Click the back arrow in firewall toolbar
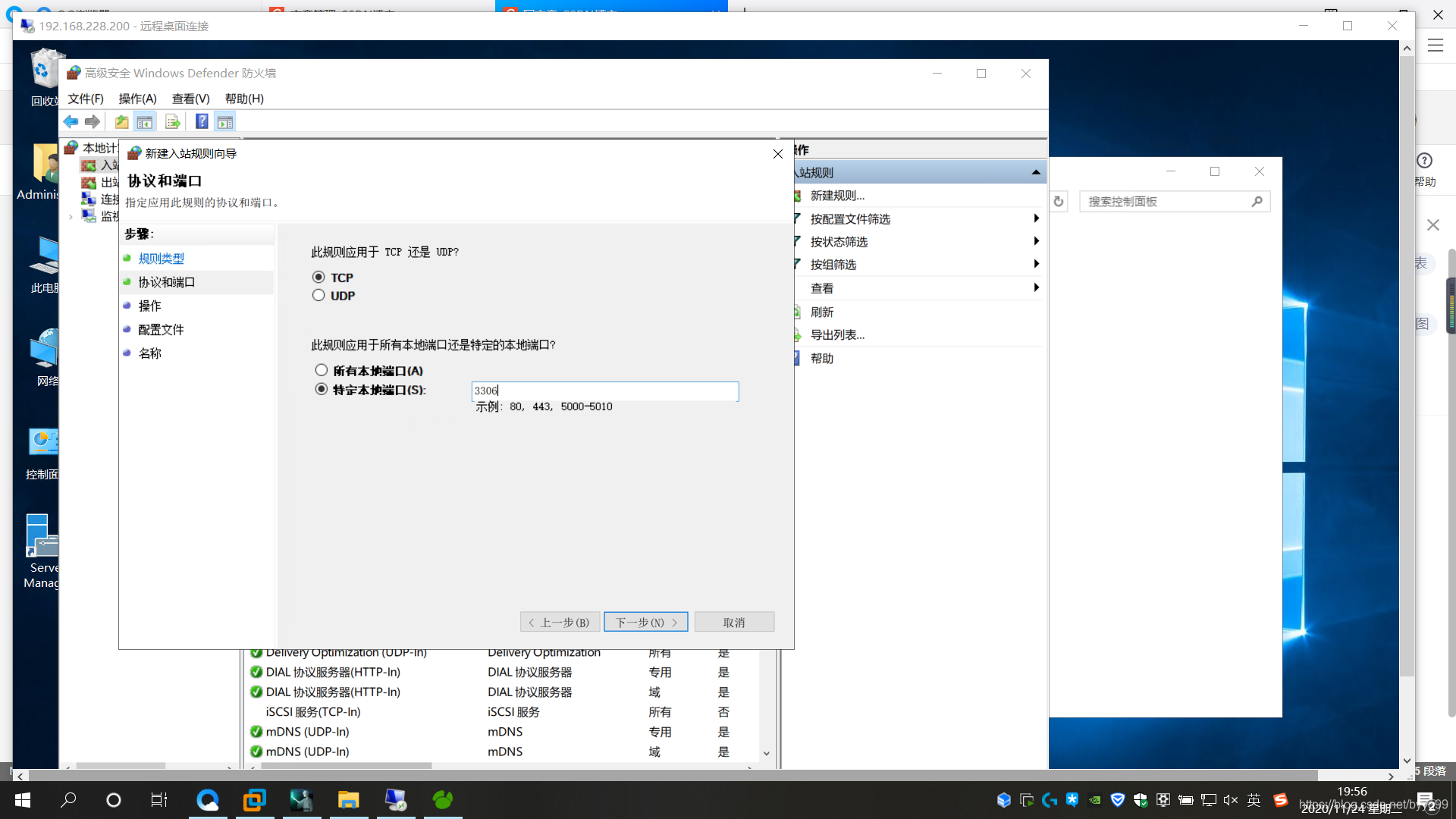The width and height of the screenshot is (1456, 819). pyautogui.click(x=71, y=121)
